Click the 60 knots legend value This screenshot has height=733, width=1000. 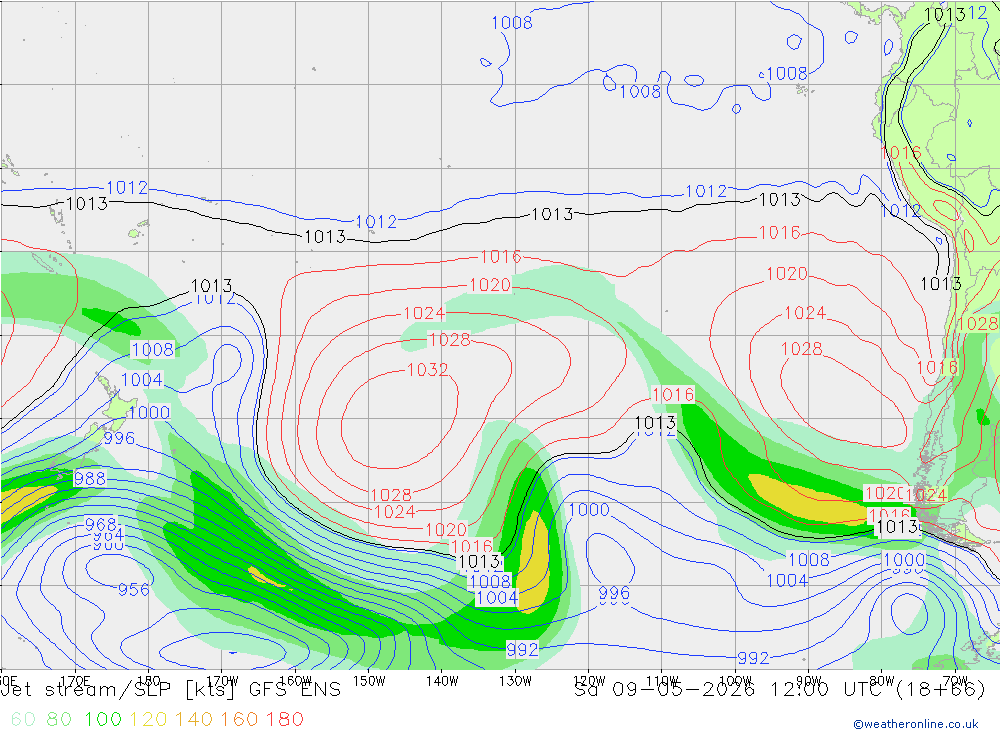coord(23,719)
